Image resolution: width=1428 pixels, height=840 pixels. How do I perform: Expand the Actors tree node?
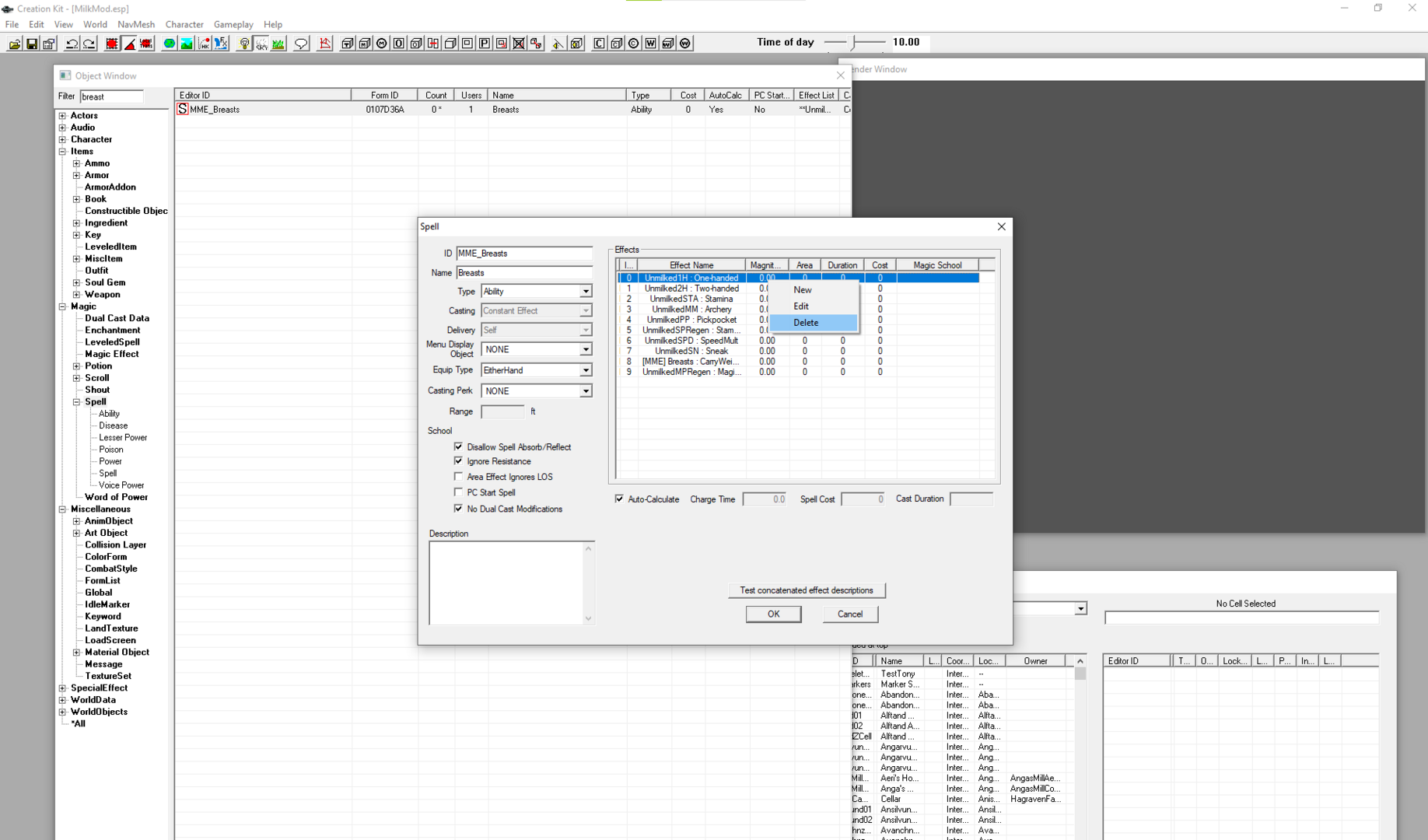(62, 115)
